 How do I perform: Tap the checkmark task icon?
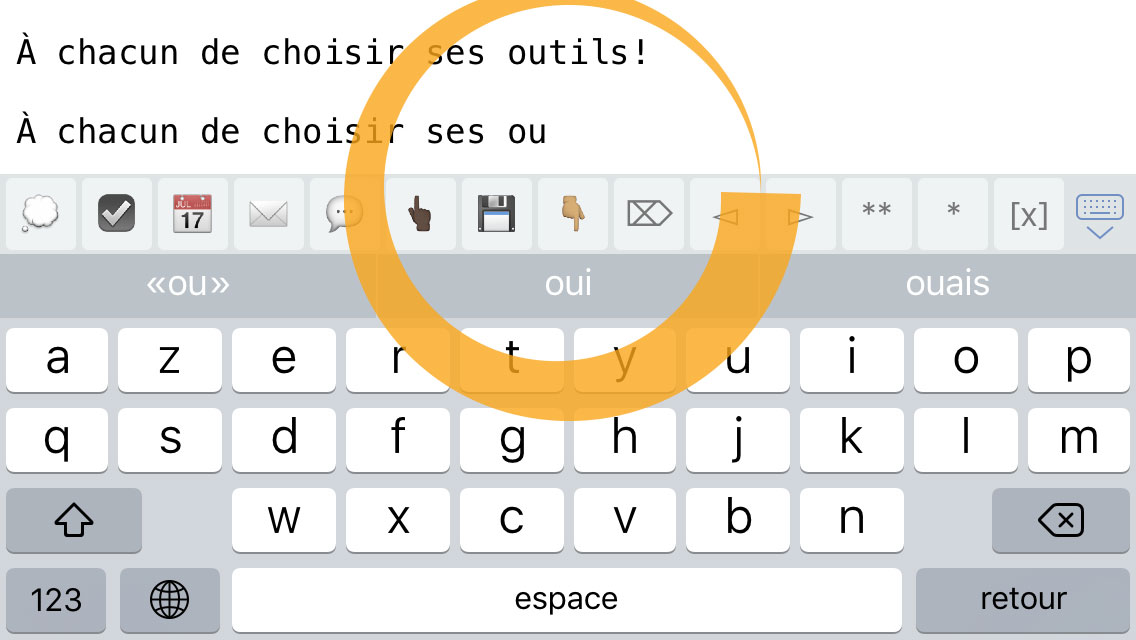117,215
